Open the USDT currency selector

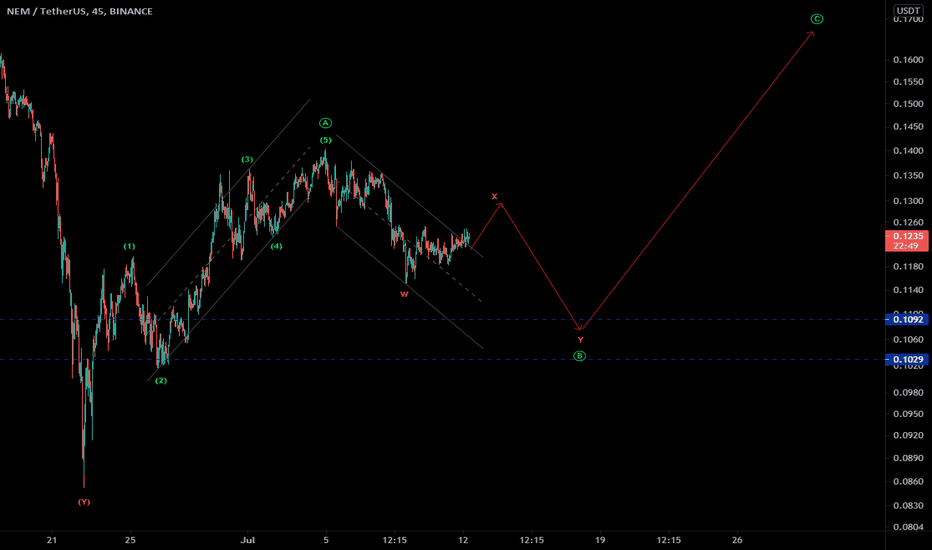click(908, 11)
